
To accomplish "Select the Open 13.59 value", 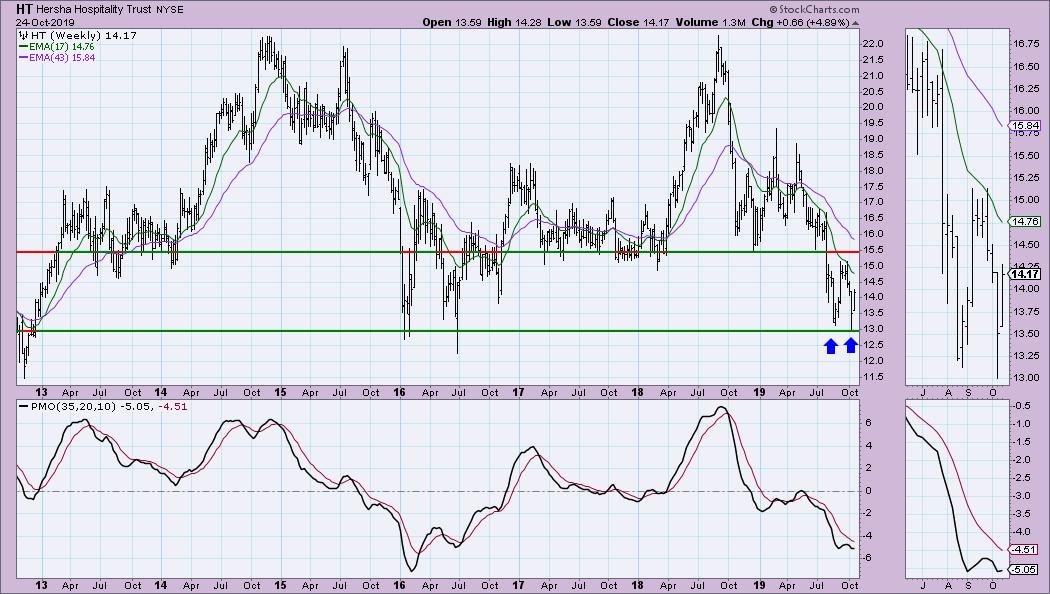I will (451, 22).
